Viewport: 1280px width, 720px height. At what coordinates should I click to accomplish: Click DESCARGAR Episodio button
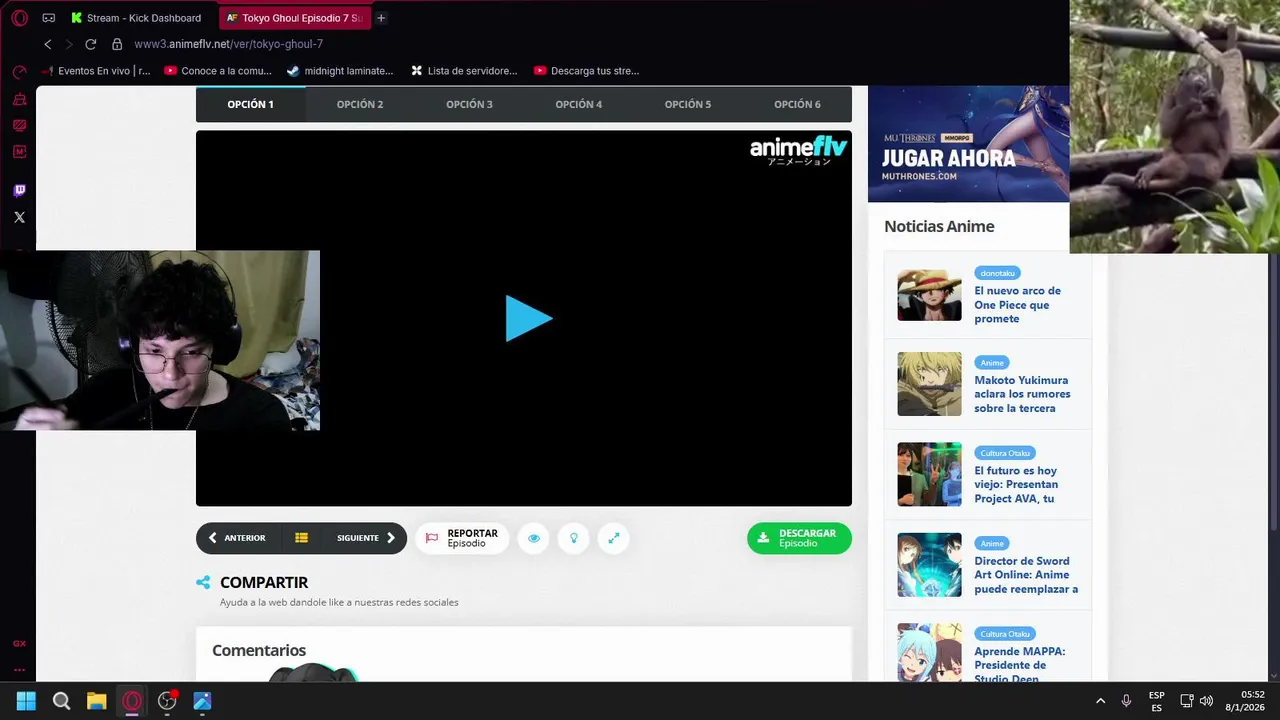click(799, 538)
